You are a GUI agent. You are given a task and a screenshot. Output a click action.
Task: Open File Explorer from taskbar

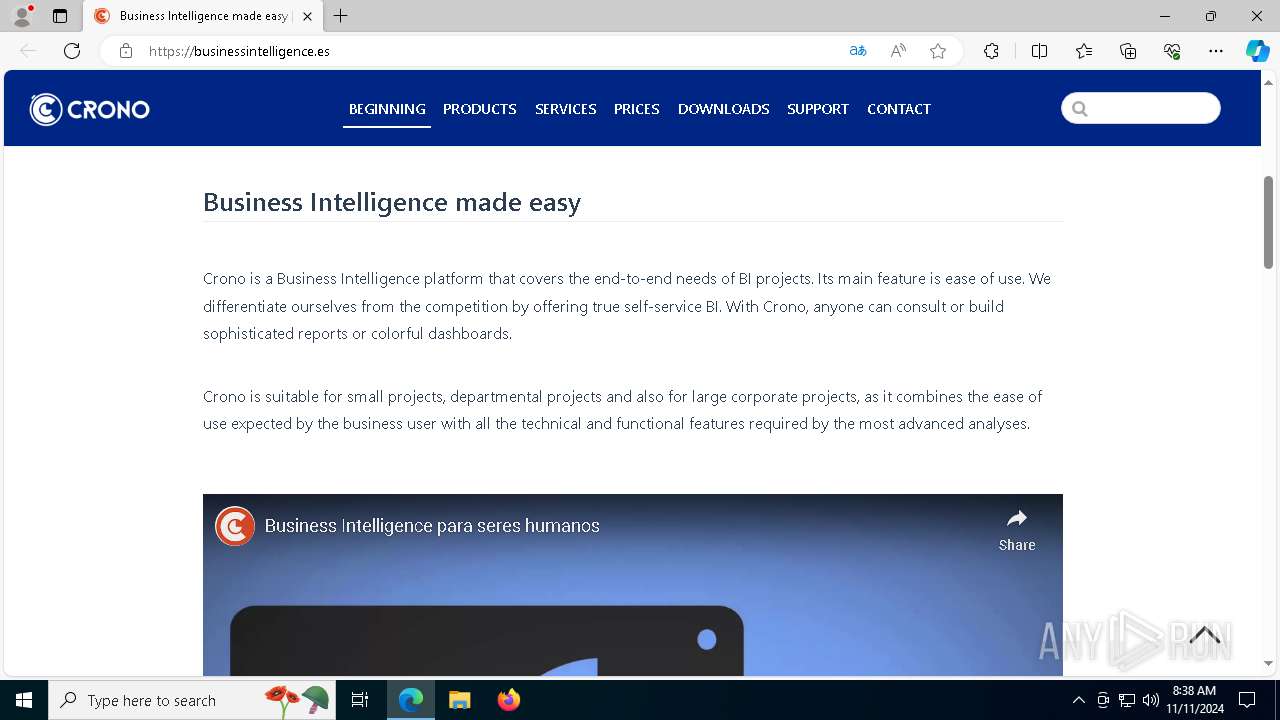tap(460, 700)
